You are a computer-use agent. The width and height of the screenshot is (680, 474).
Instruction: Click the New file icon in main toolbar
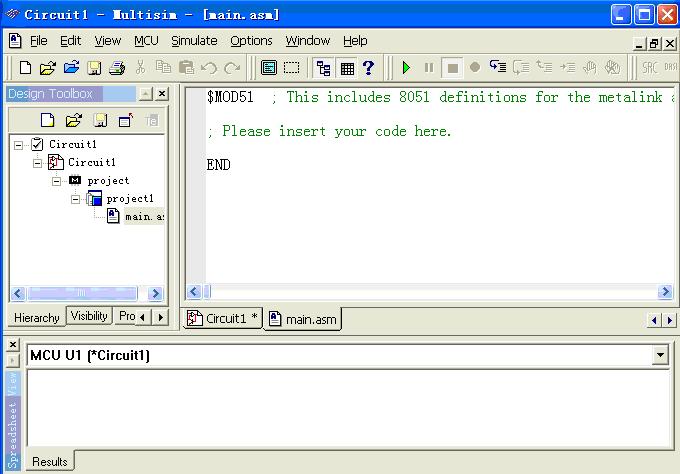pyautogui.click(x=26, y=68)
